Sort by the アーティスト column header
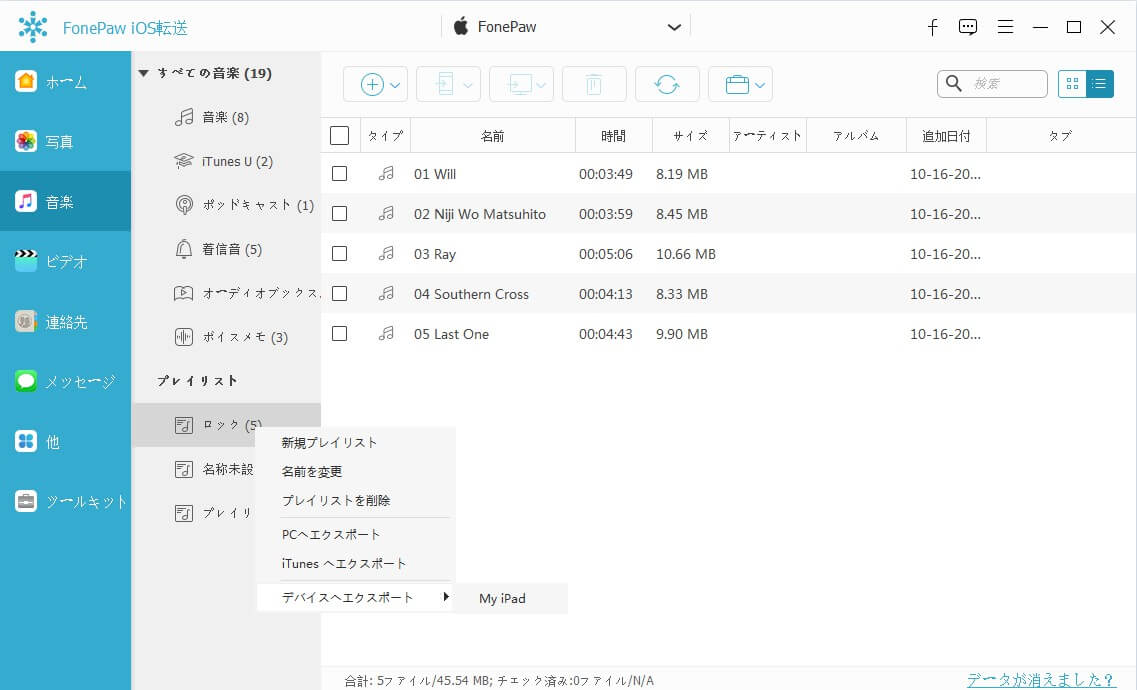The width and height of the screenshot is (1137, 690). click(x=767, y=136)
